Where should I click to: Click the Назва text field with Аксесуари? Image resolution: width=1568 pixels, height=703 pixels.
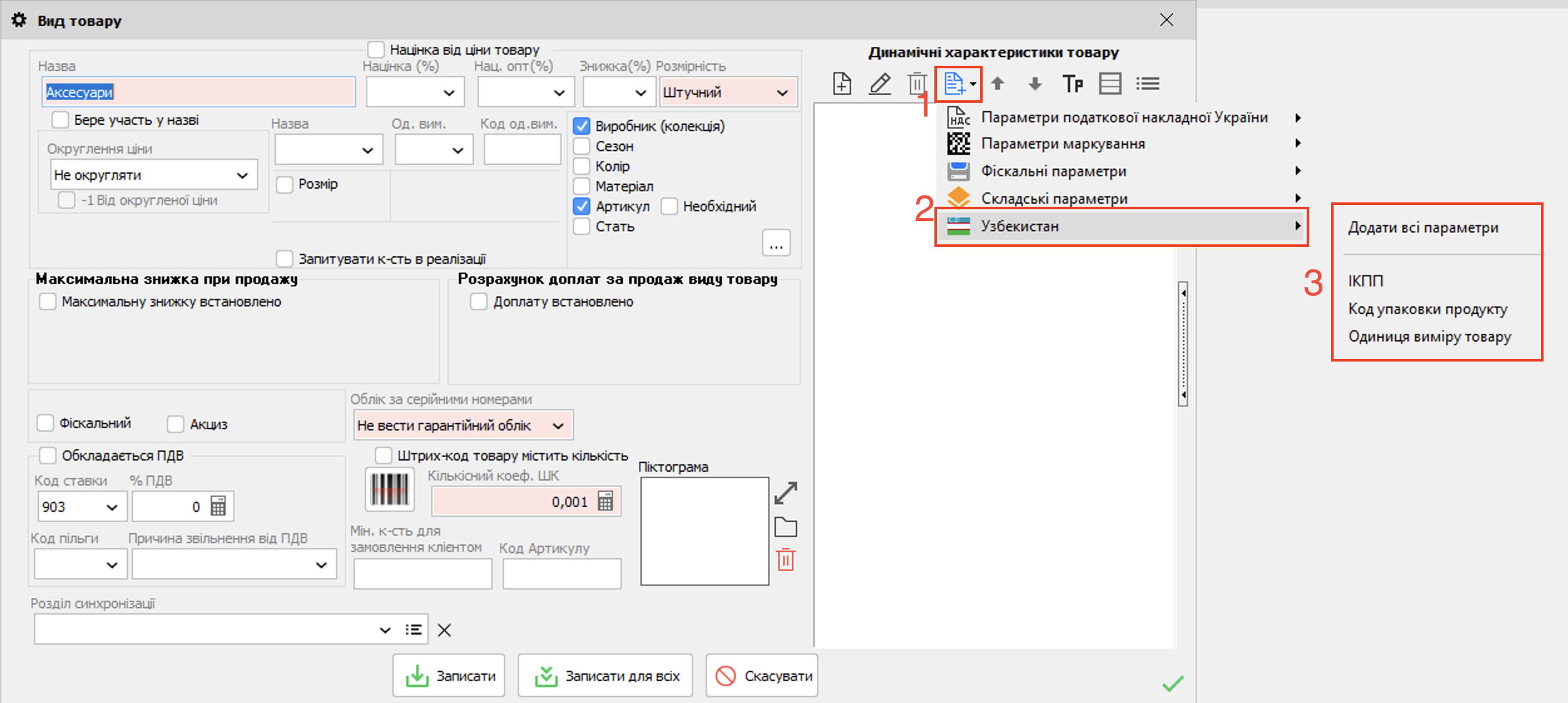[x=199, y=93]
